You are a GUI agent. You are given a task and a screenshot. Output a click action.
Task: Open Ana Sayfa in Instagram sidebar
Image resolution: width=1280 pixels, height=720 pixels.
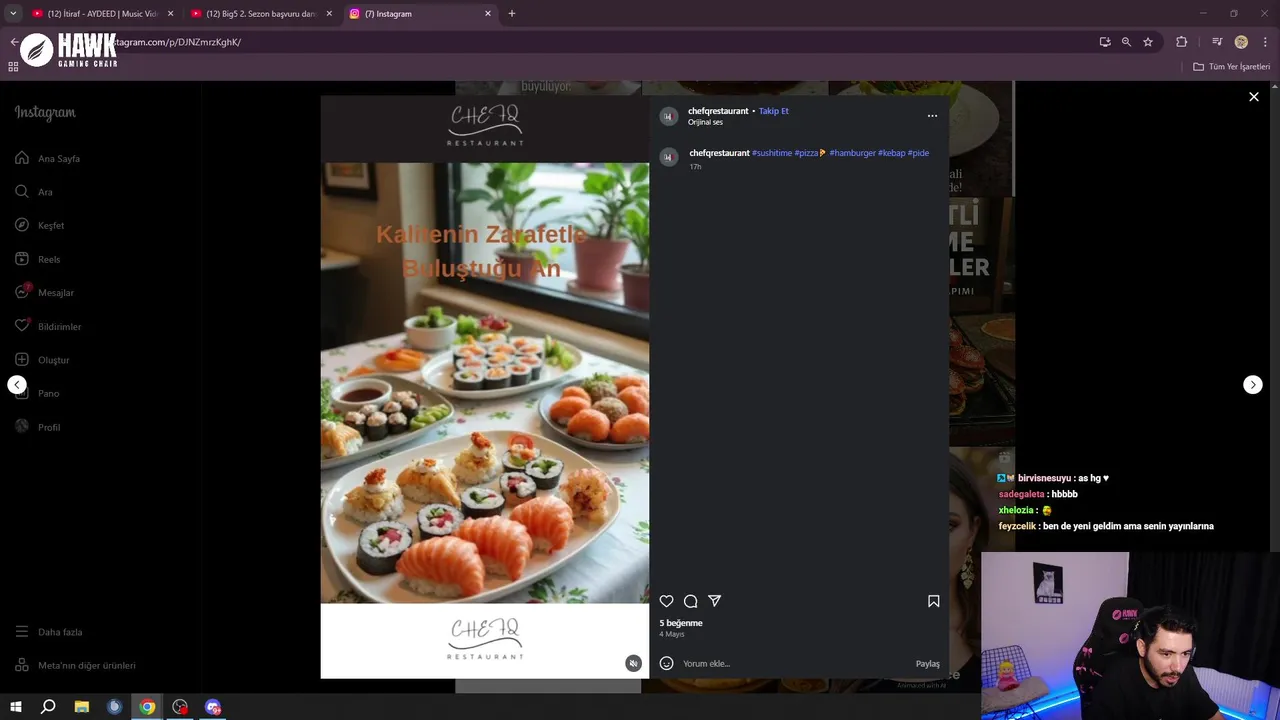point(48,158)
